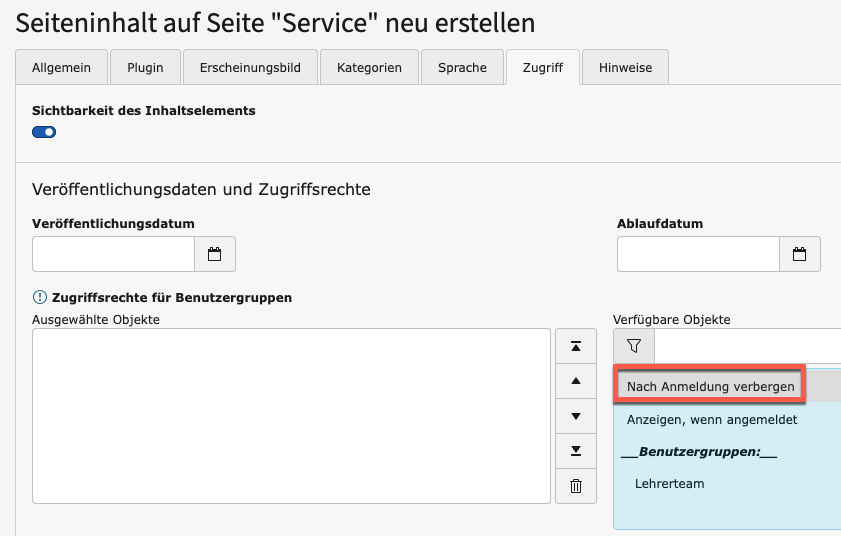Select the Zugriff tab
The image size is (841, 536).
(543, 68)
